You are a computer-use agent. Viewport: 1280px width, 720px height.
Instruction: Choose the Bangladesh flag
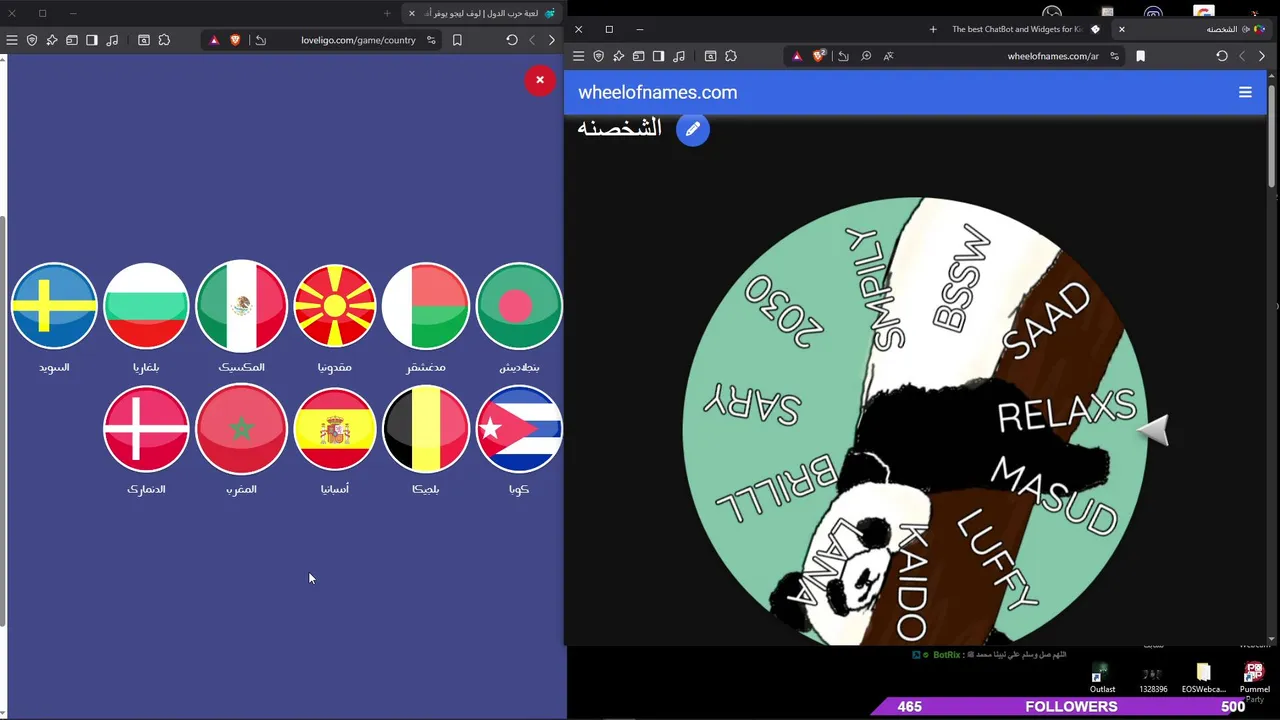pos(519,306)
